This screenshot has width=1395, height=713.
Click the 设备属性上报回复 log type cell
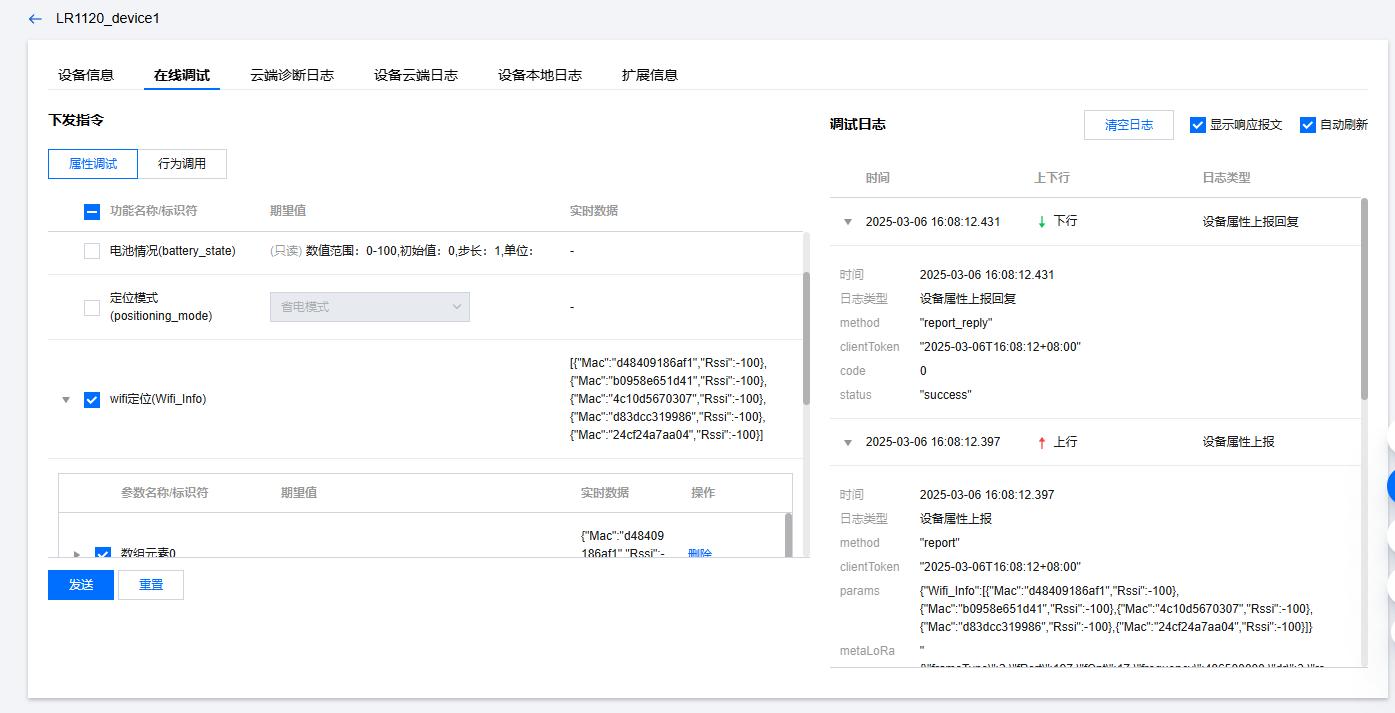[1250, 222]
